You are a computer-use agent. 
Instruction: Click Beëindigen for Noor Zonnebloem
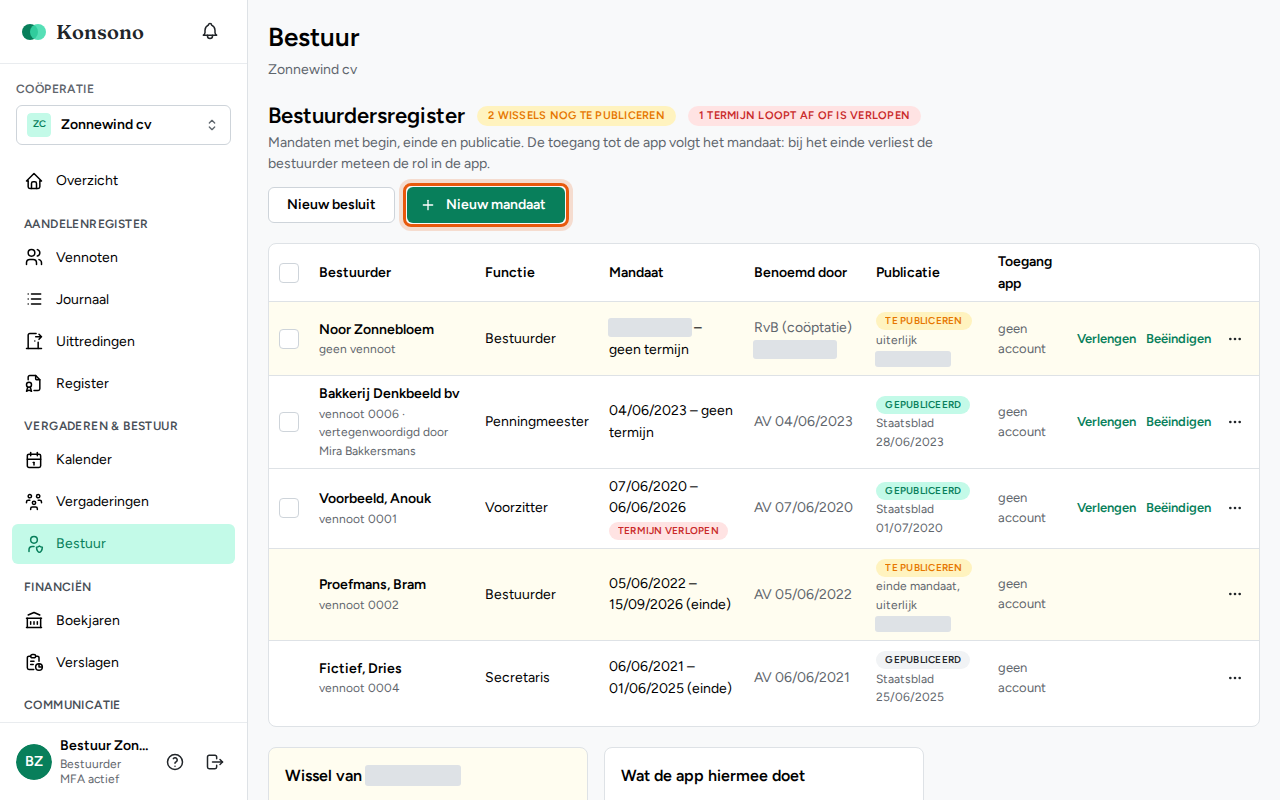click(1178, 339)
